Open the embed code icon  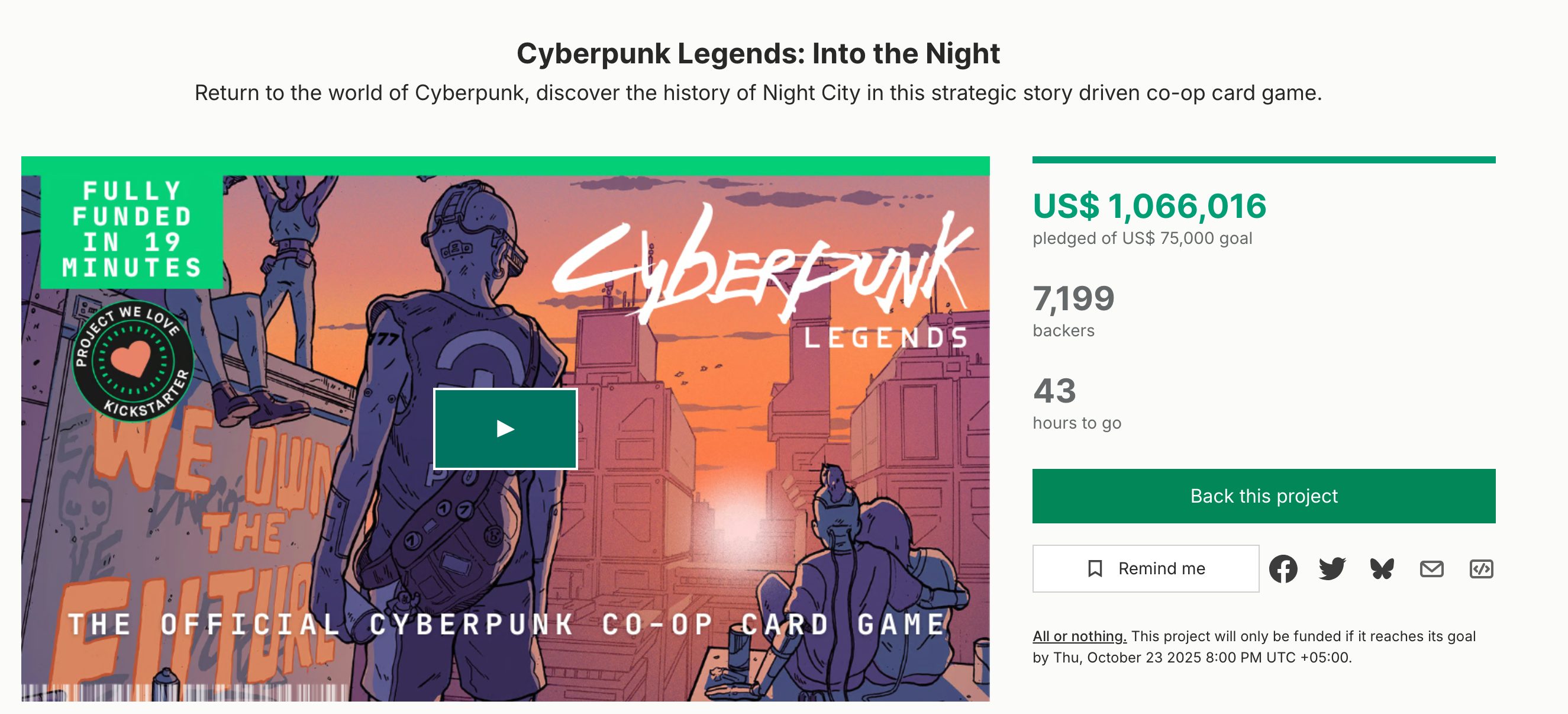point(1481,569)
